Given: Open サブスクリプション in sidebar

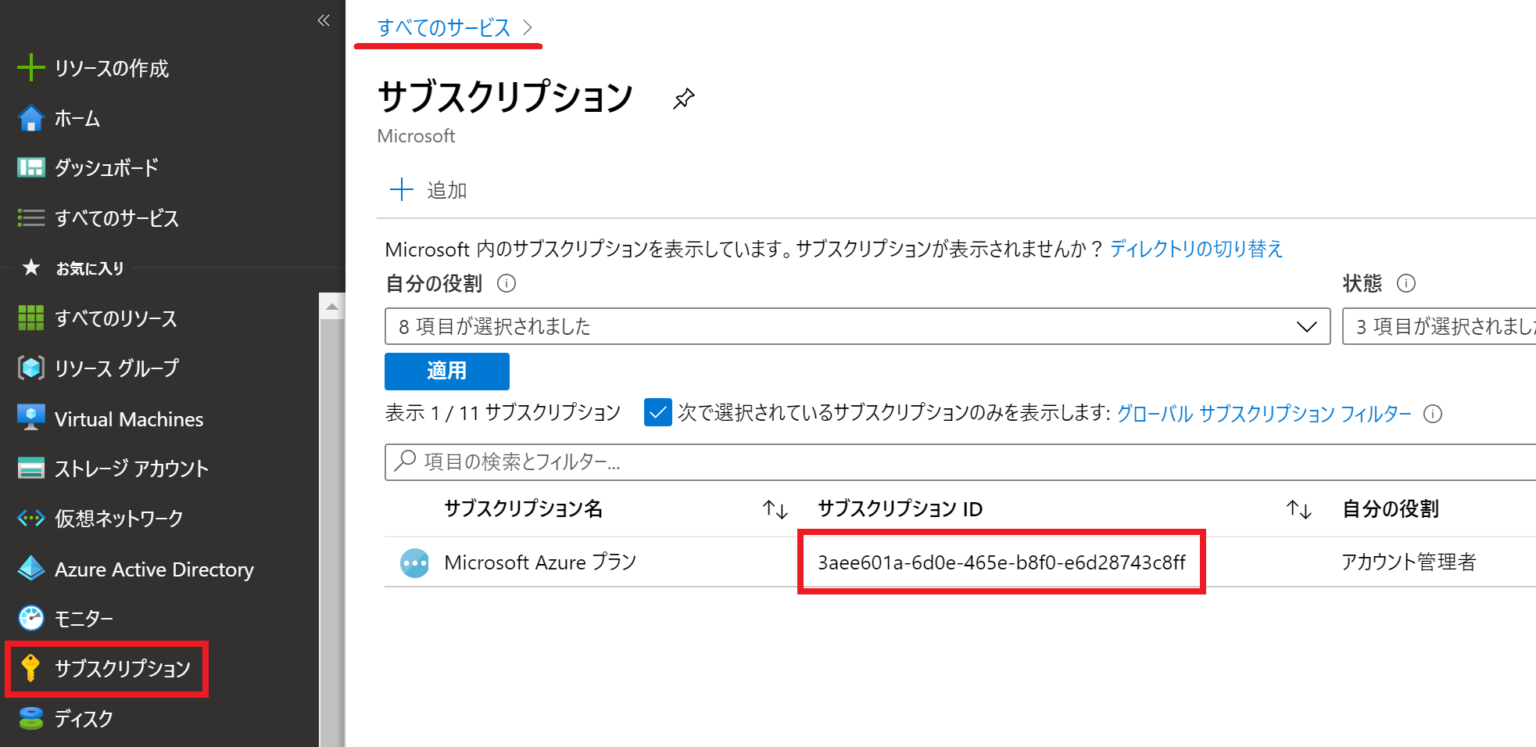Looking at the screenshot, I should click(x=122, y=669).
